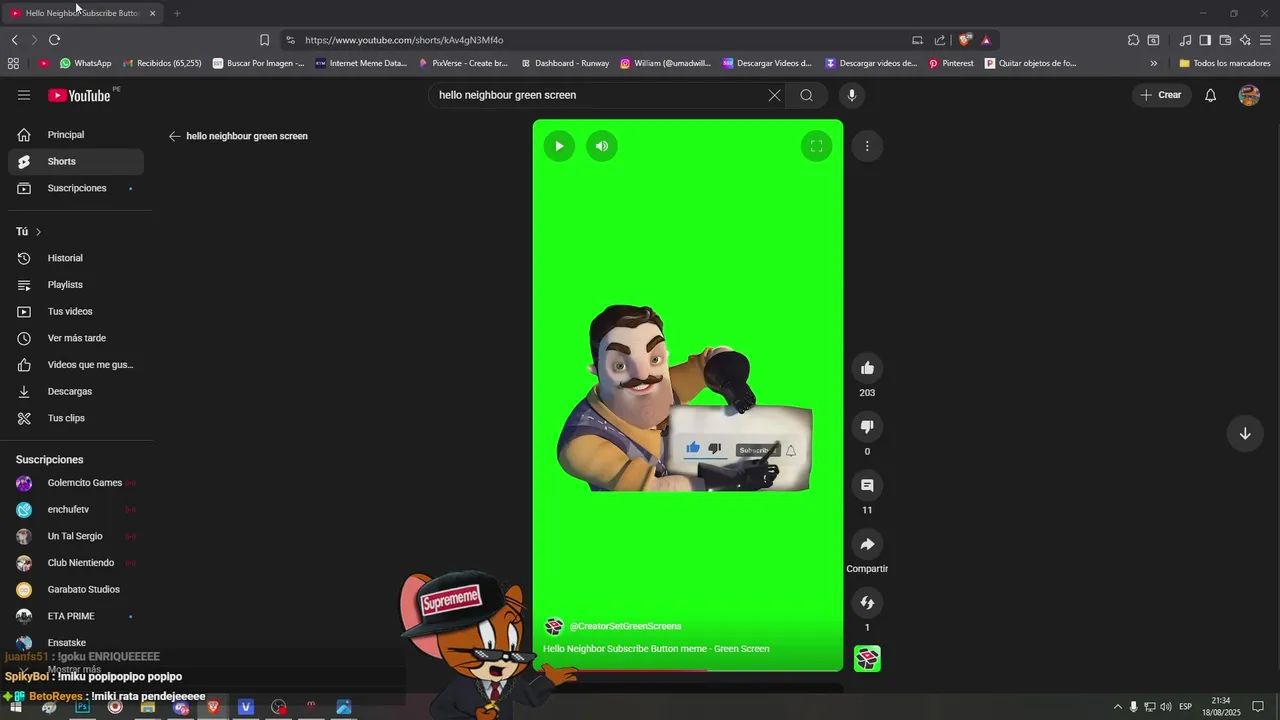
Task: Toggle the browser sidebar panel
Action: coord(1205,40)
